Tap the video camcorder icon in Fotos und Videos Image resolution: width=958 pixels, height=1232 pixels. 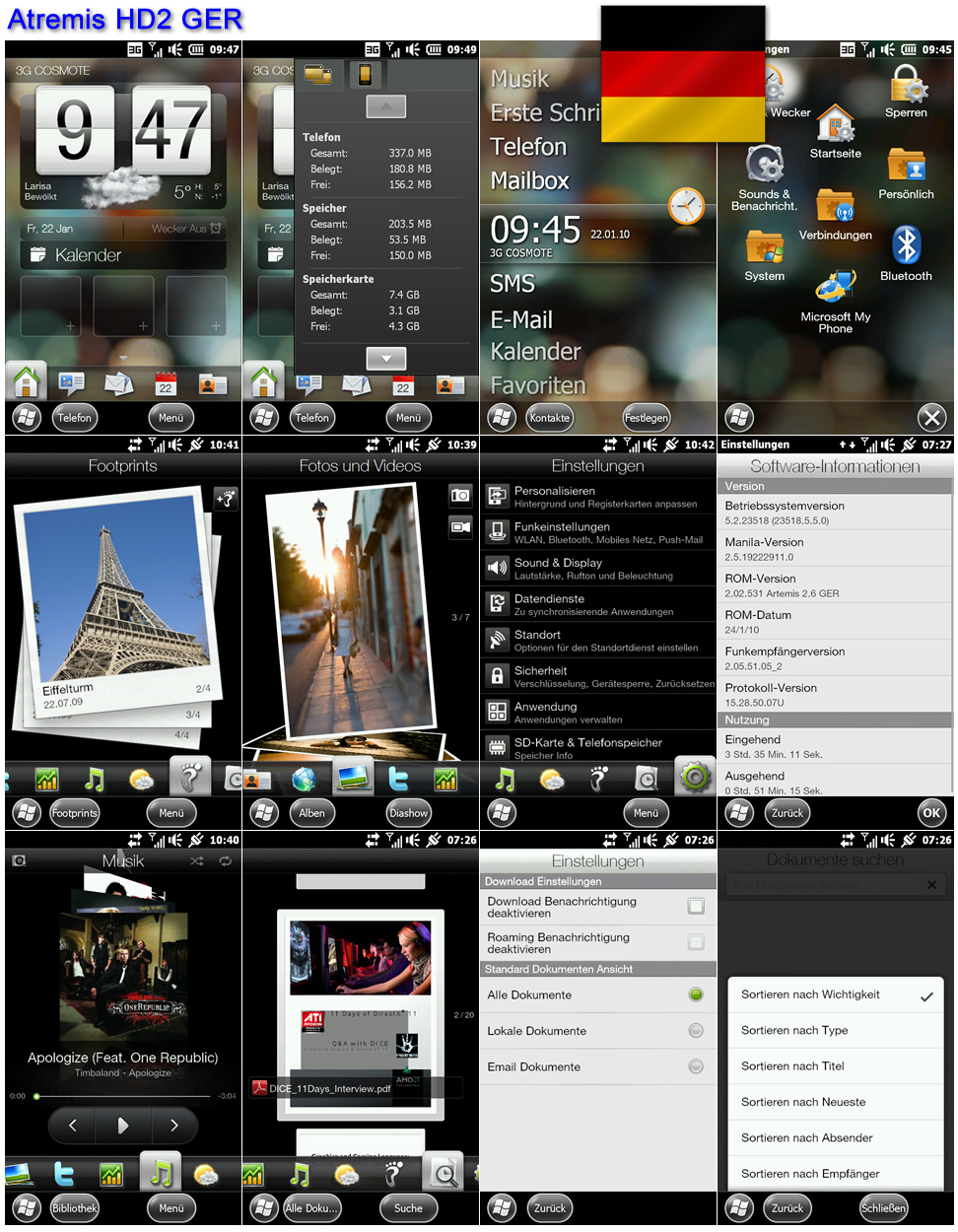coord(460,527)
